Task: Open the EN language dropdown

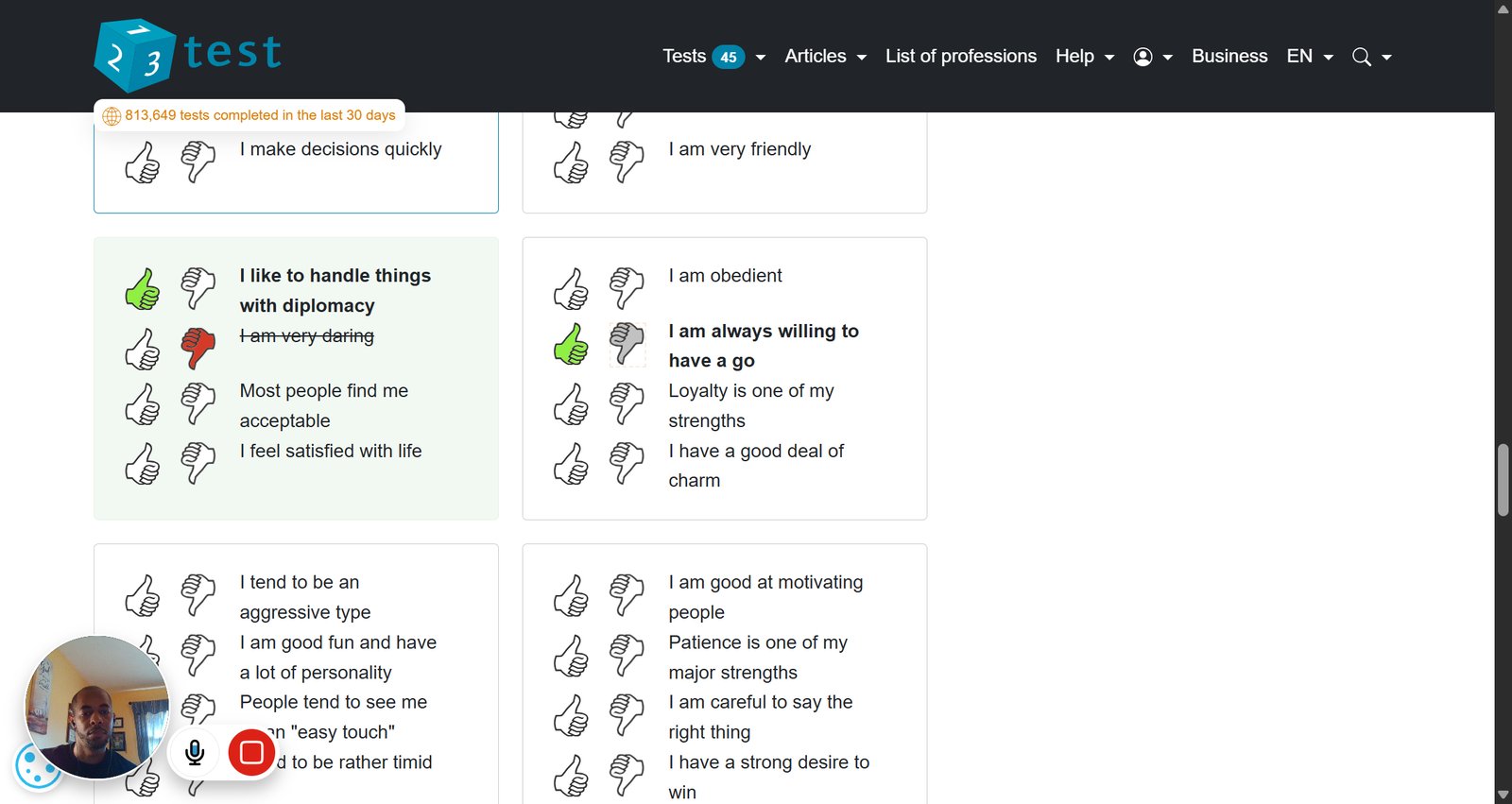Action: tap(1310, 57)
